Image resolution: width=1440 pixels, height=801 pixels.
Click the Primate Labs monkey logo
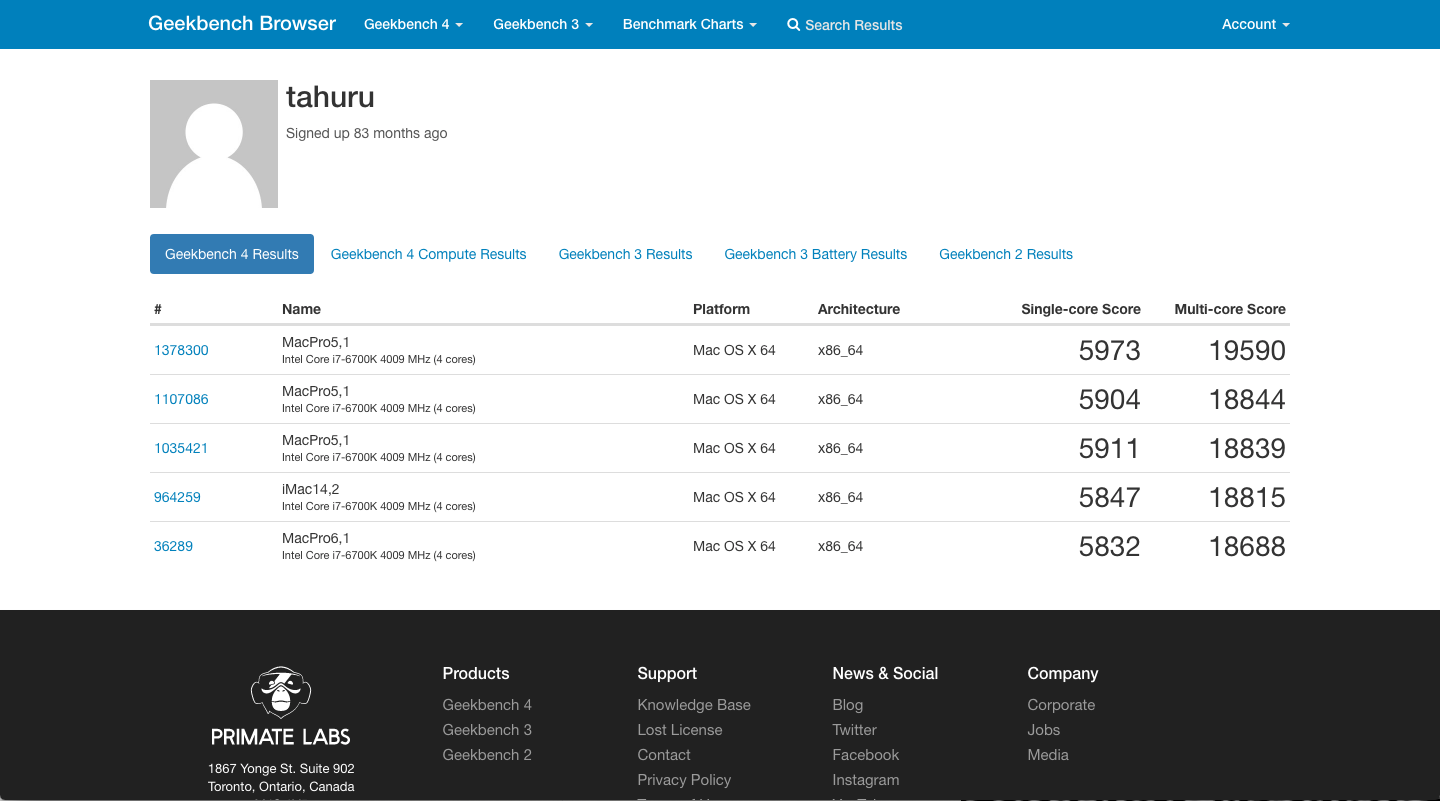click(x=280, y=692)
